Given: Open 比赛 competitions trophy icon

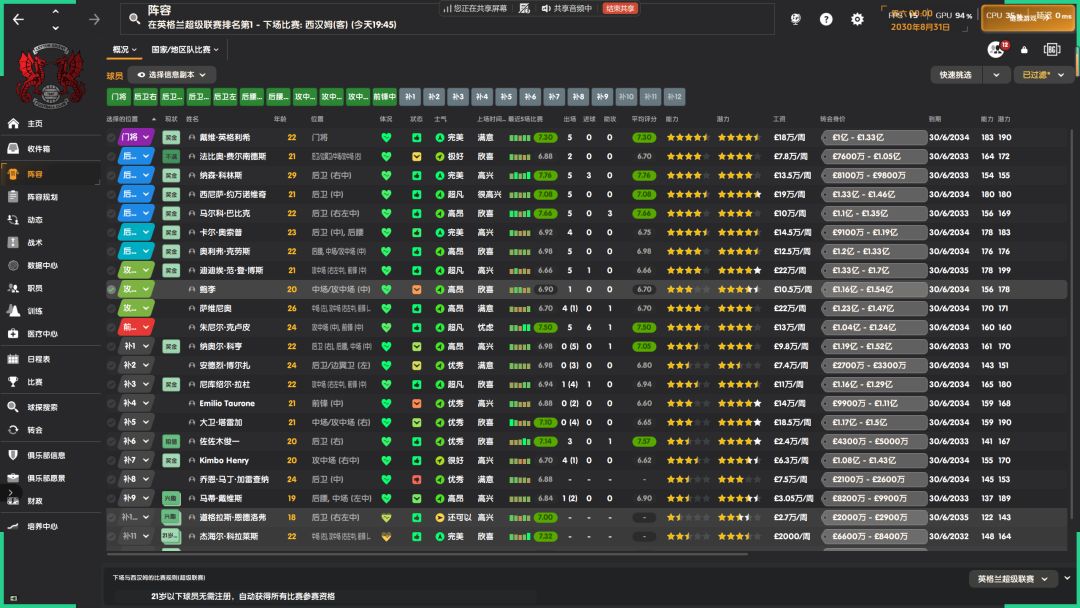Looking at the screenshot, I should pos(13,381).
